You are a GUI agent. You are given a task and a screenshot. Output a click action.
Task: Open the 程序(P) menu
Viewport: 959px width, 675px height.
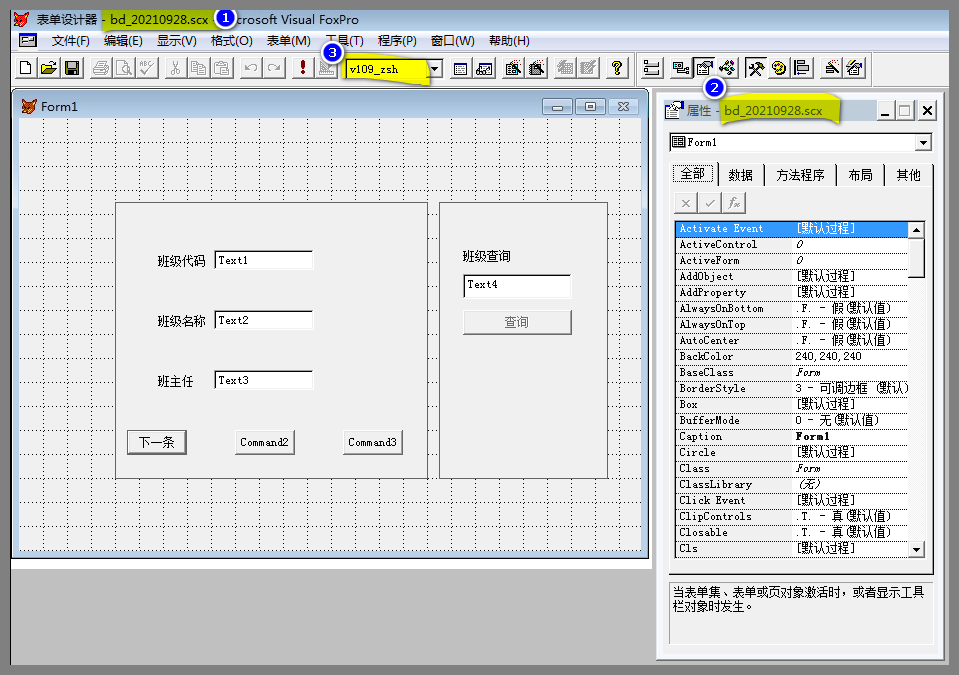click(397, 41)
